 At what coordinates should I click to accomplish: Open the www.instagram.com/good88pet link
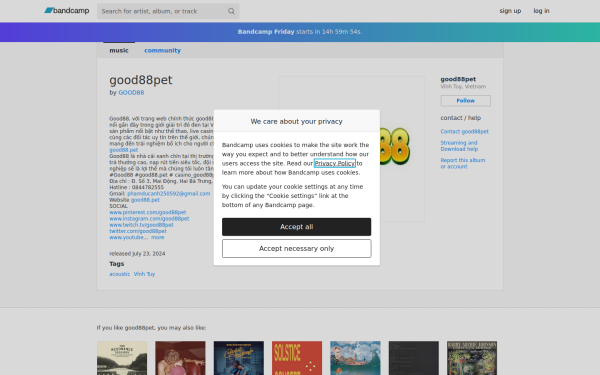[x=149, y=218]
